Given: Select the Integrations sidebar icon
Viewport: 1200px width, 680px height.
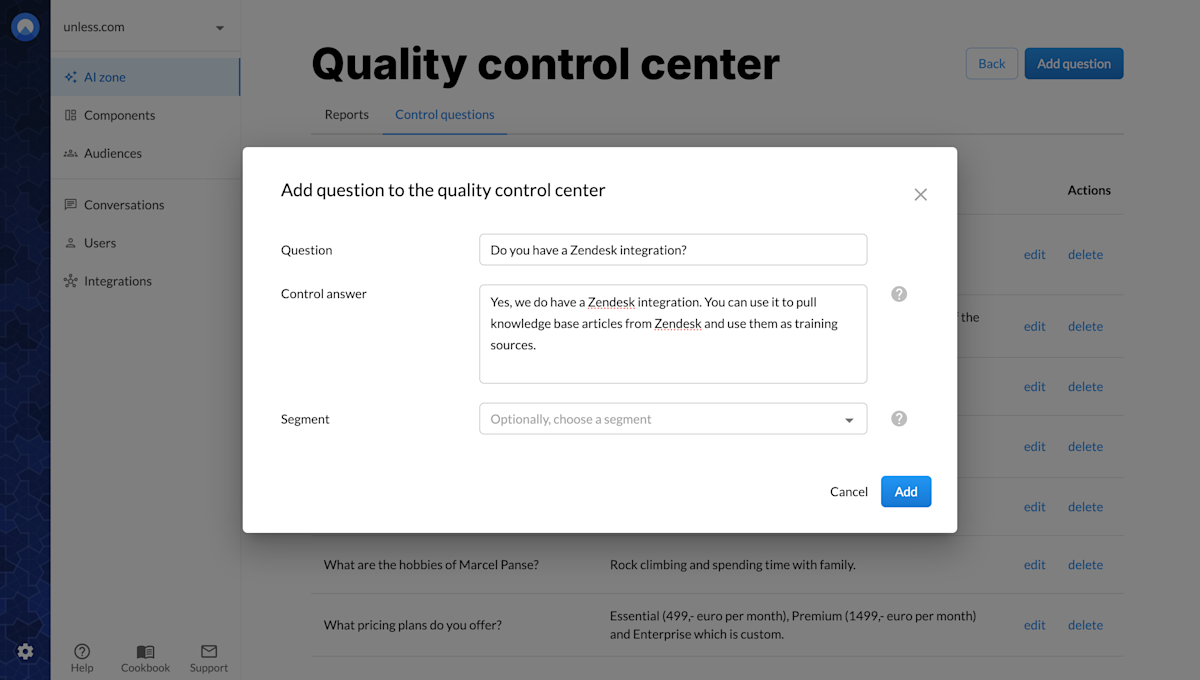Looking at the screenshot, I should 69,280.
